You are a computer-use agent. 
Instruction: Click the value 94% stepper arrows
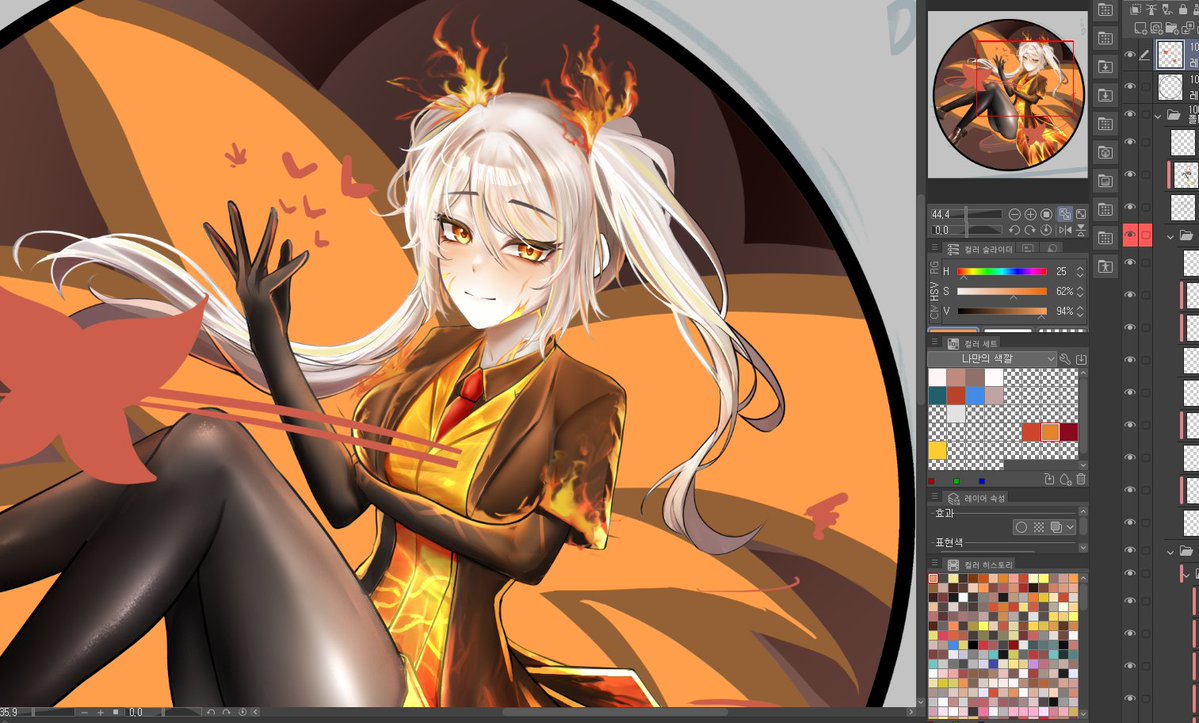coord(1080,311)
